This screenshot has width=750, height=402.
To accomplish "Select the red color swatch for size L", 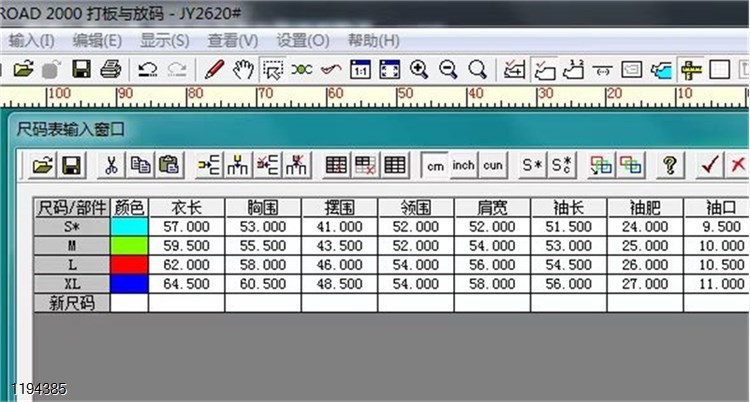I will (129, 265).
